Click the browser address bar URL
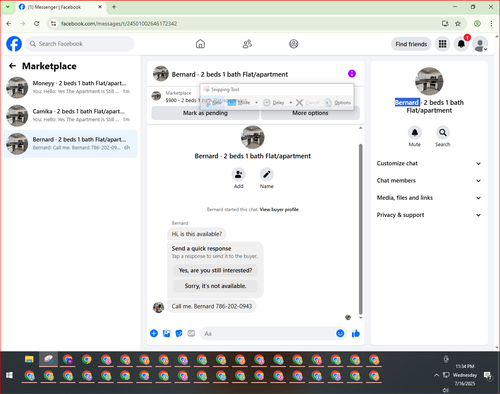Image resolution: width=500 pixels, height=394 pixels. (x=119, y=24)
